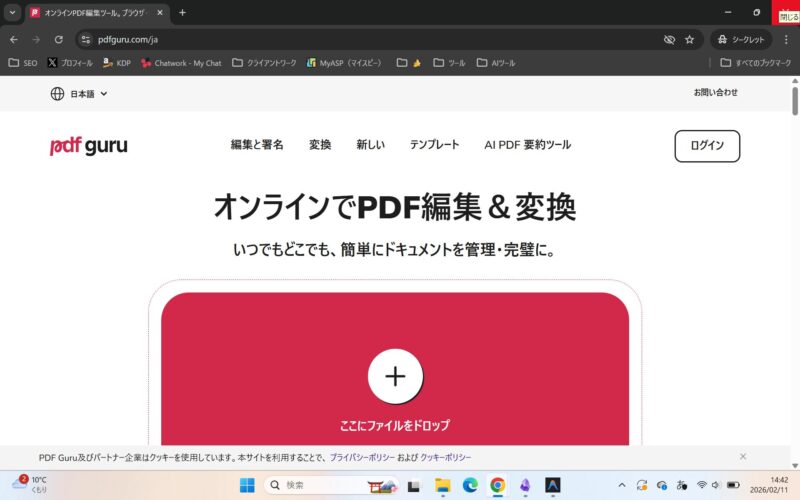Dismiss the cookie notice banner
The height and width of the screenshot is (500, 800).
(742, 456)
